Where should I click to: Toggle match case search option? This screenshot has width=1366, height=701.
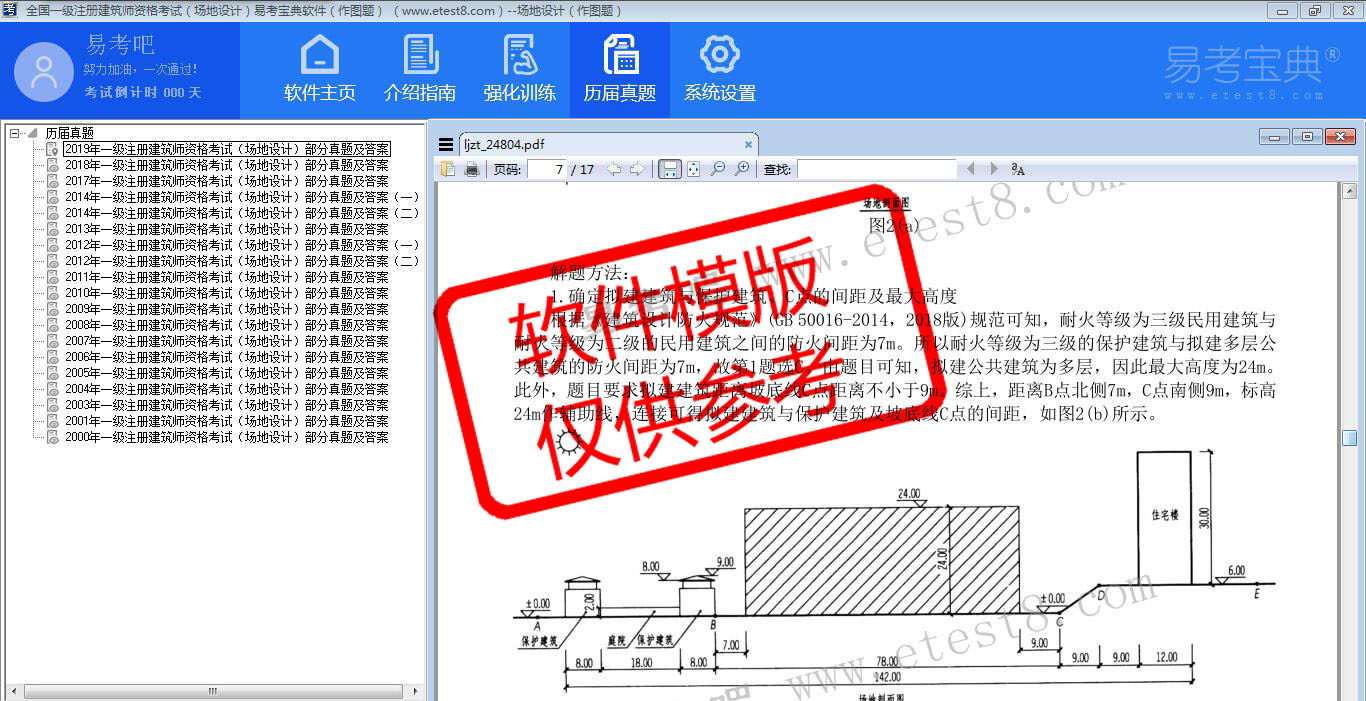(1018, 170)
